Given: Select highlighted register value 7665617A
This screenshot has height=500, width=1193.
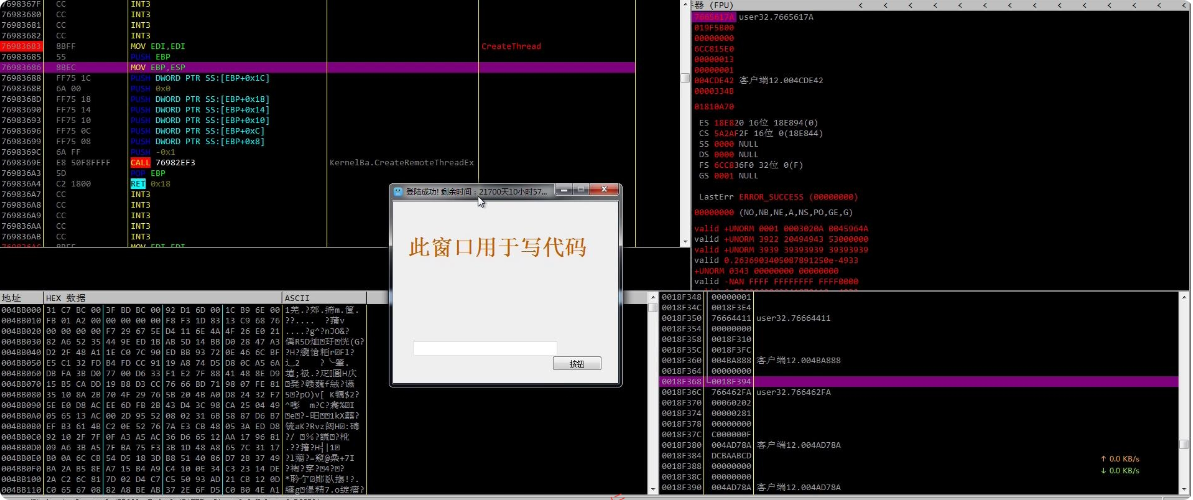Looking at the screenshot, I should point(714,17).
